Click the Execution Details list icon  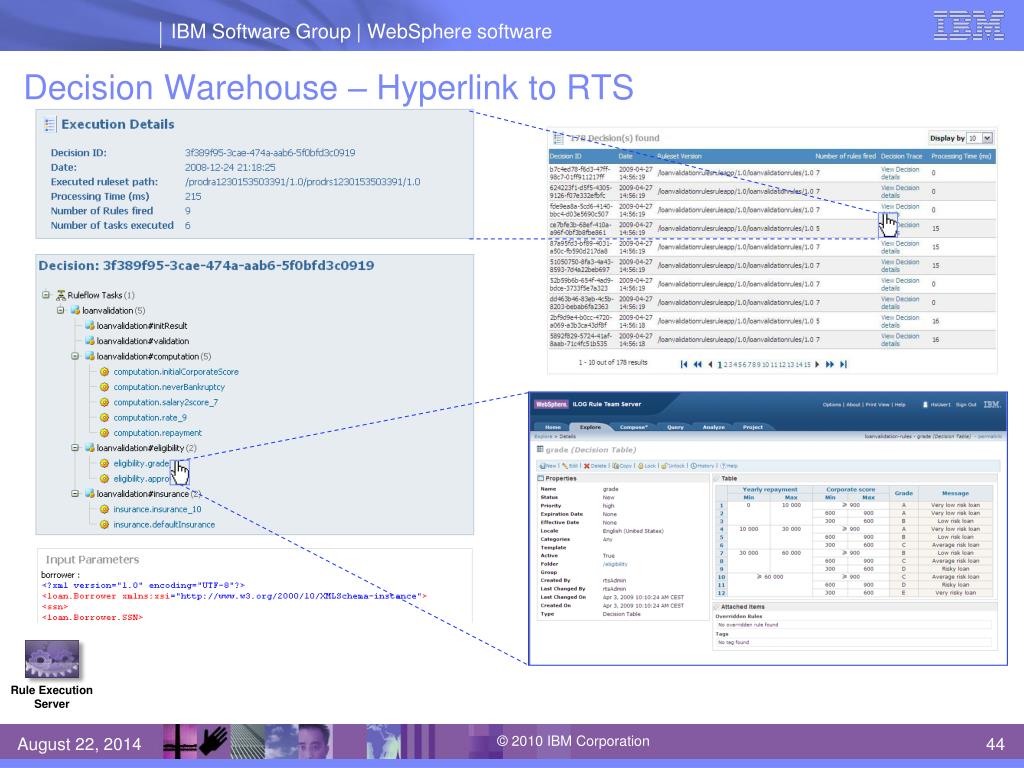50,124
